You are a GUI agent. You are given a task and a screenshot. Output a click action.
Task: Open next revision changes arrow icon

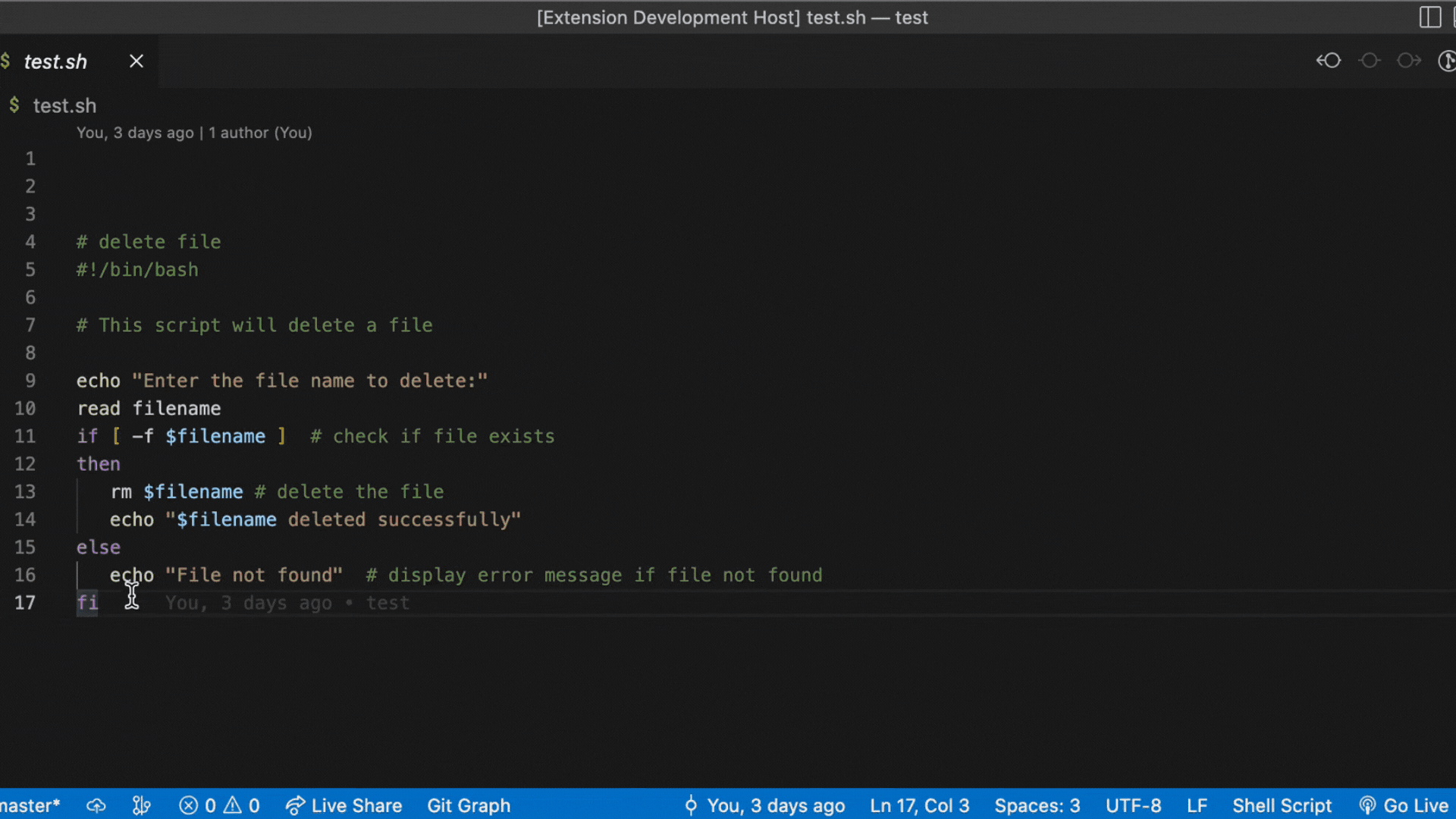click(x=1409, y=61)
